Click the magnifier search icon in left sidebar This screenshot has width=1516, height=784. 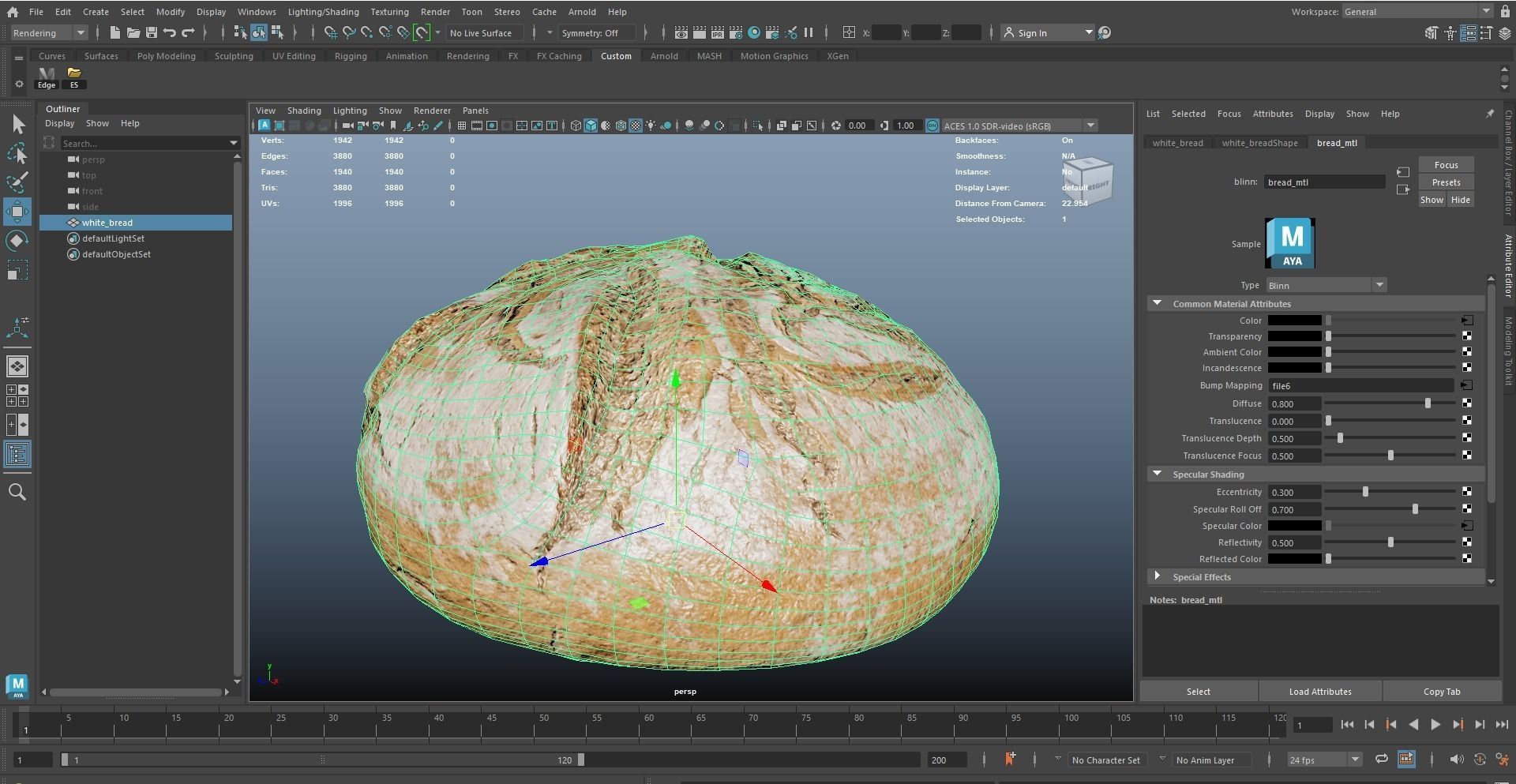click(17, 492)
